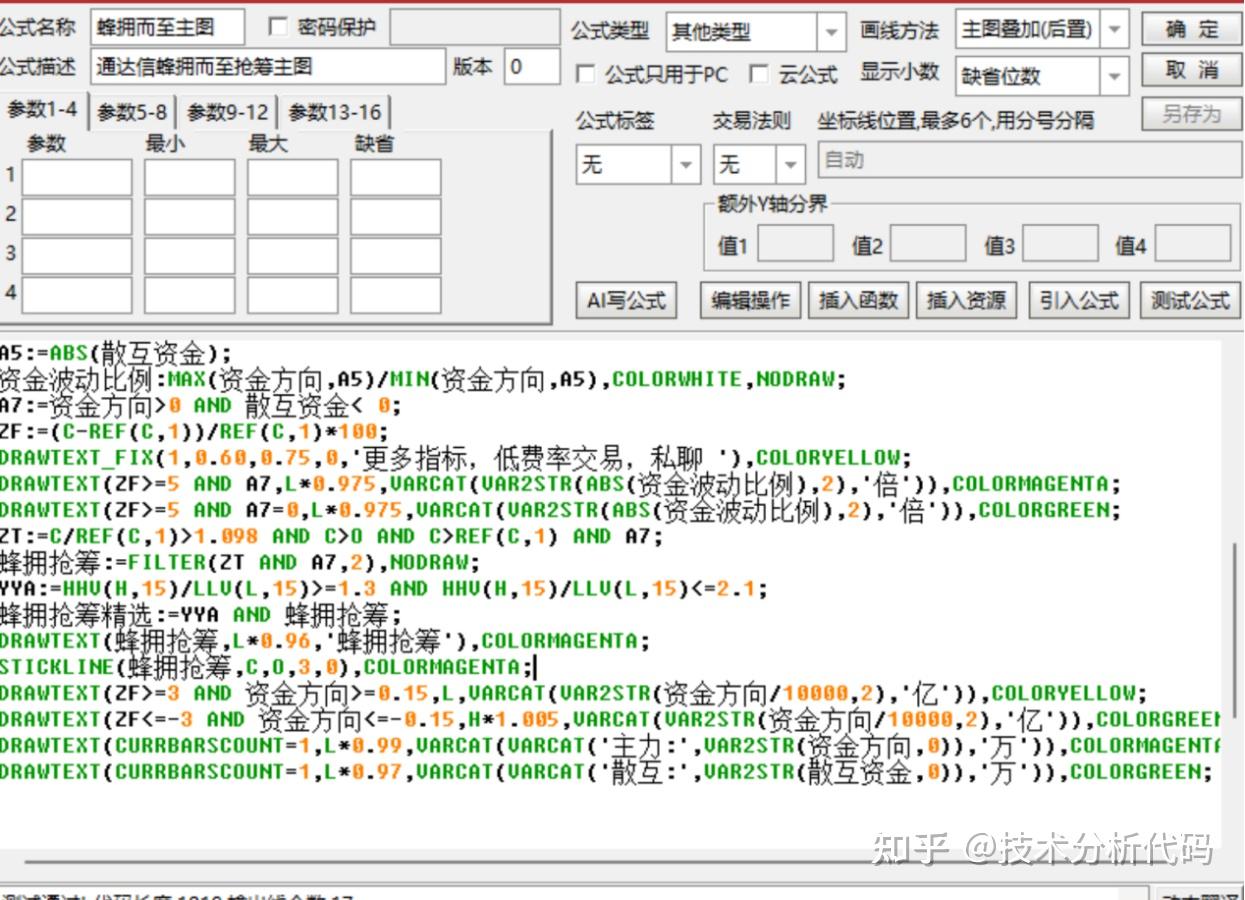Click the 确定 confirm button
The width and height of the screenshot is (1245, 900).
click(1190, 29)
